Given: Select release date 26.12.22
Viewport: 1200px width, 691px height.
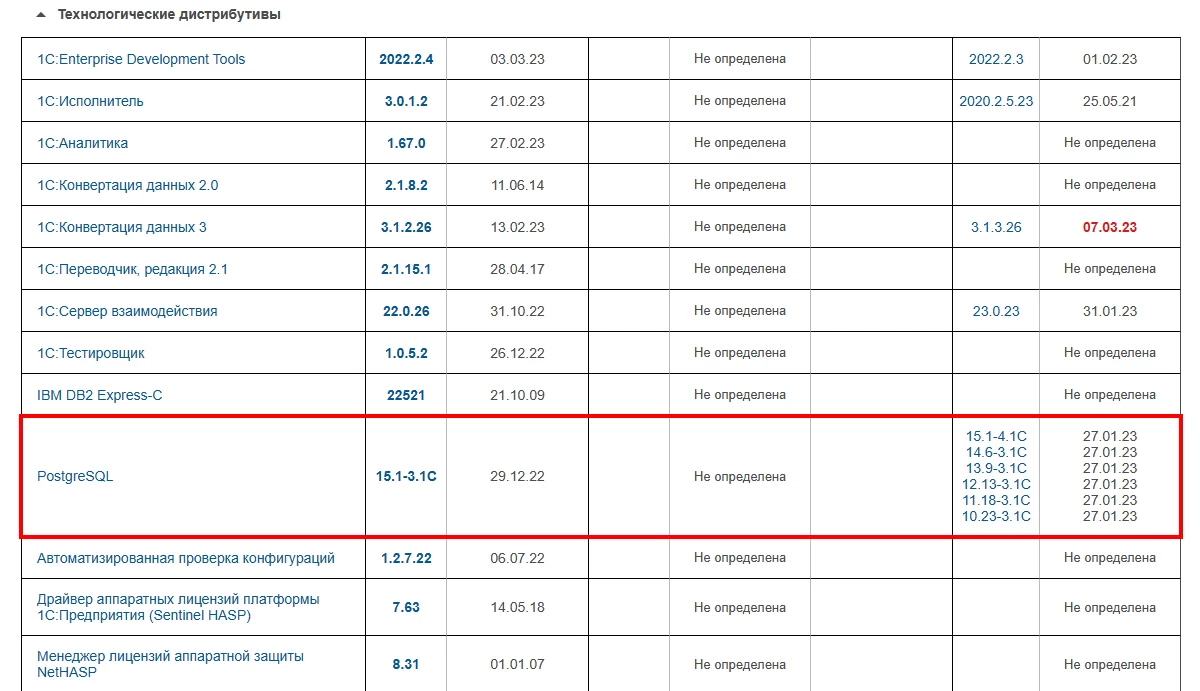Looking at the screenshot, I should (x=517, y=353).
